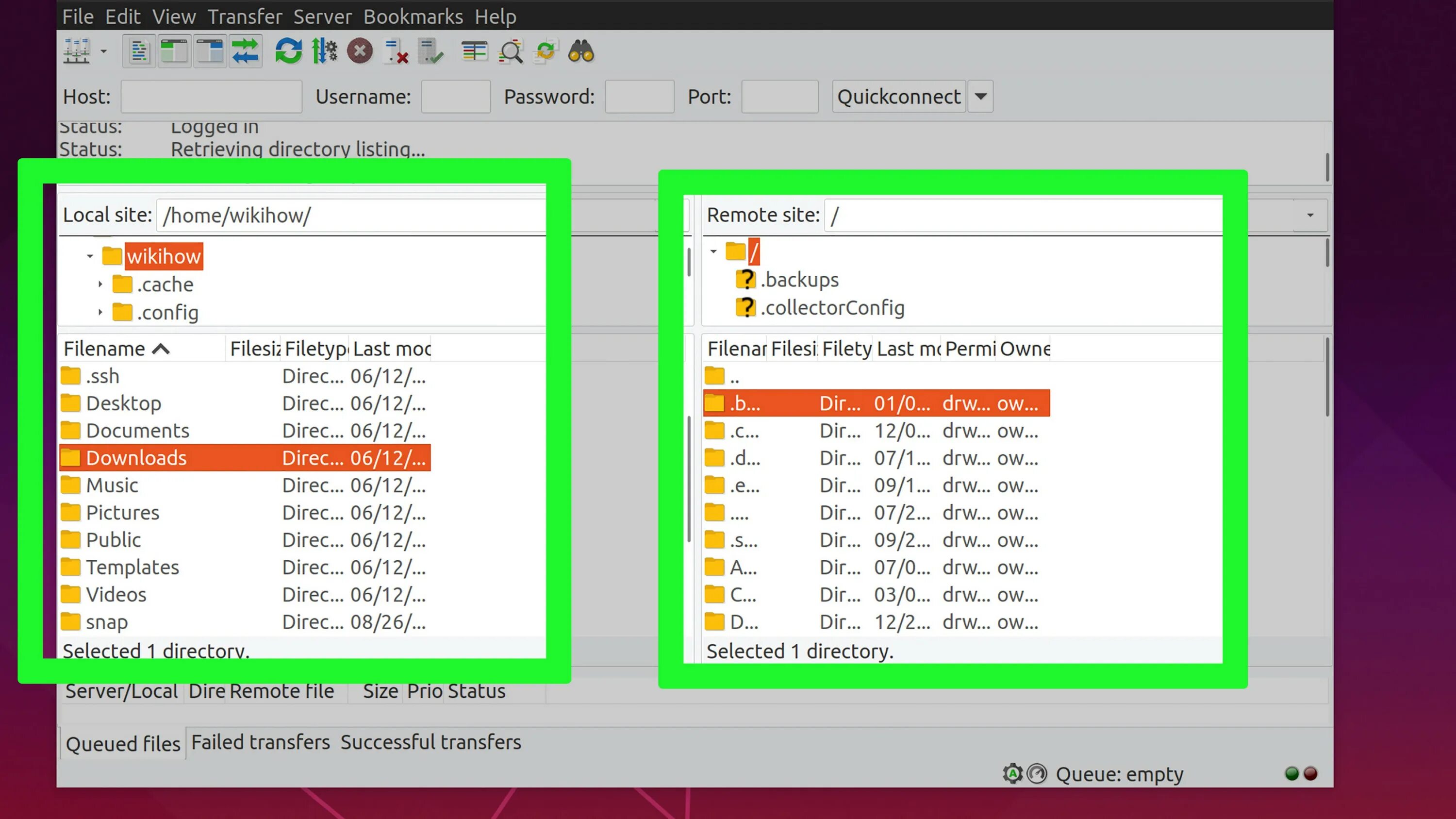Click the file search/filter icon
The height and width of the screenshot is (819, 1456).
(x=510, y=52)
